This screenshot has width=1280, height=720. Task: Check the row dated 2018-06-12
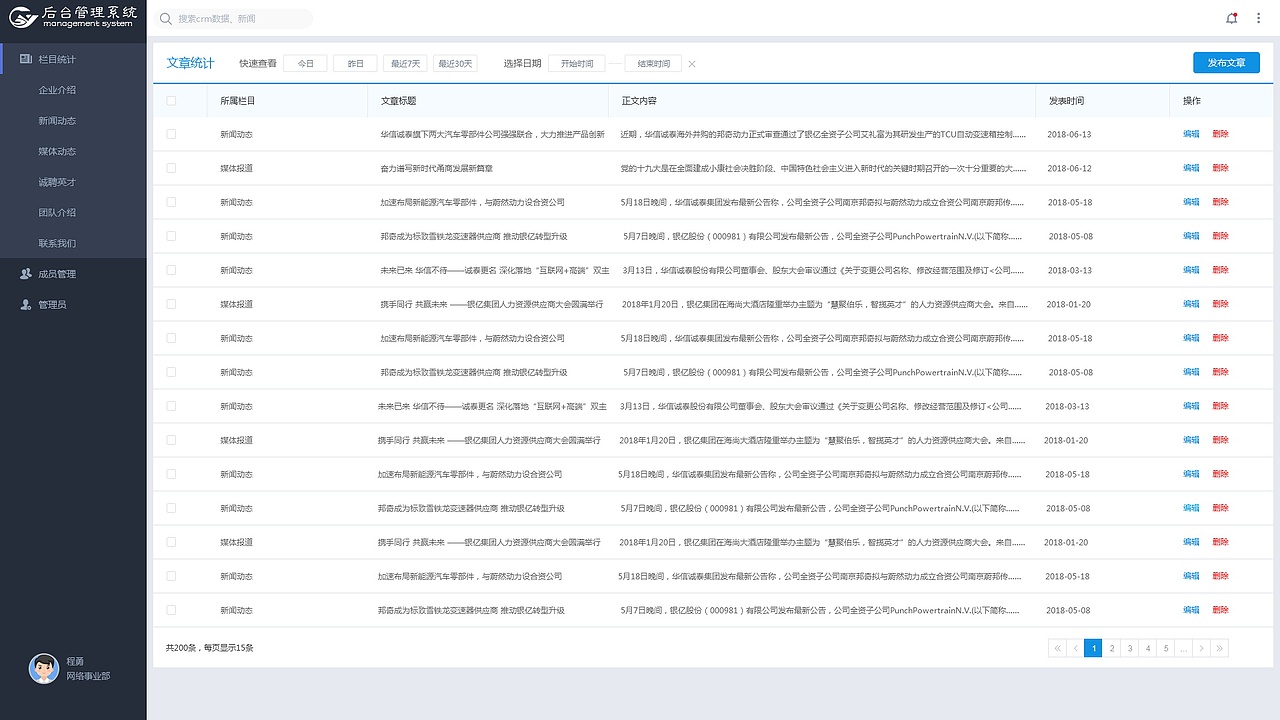171,168
